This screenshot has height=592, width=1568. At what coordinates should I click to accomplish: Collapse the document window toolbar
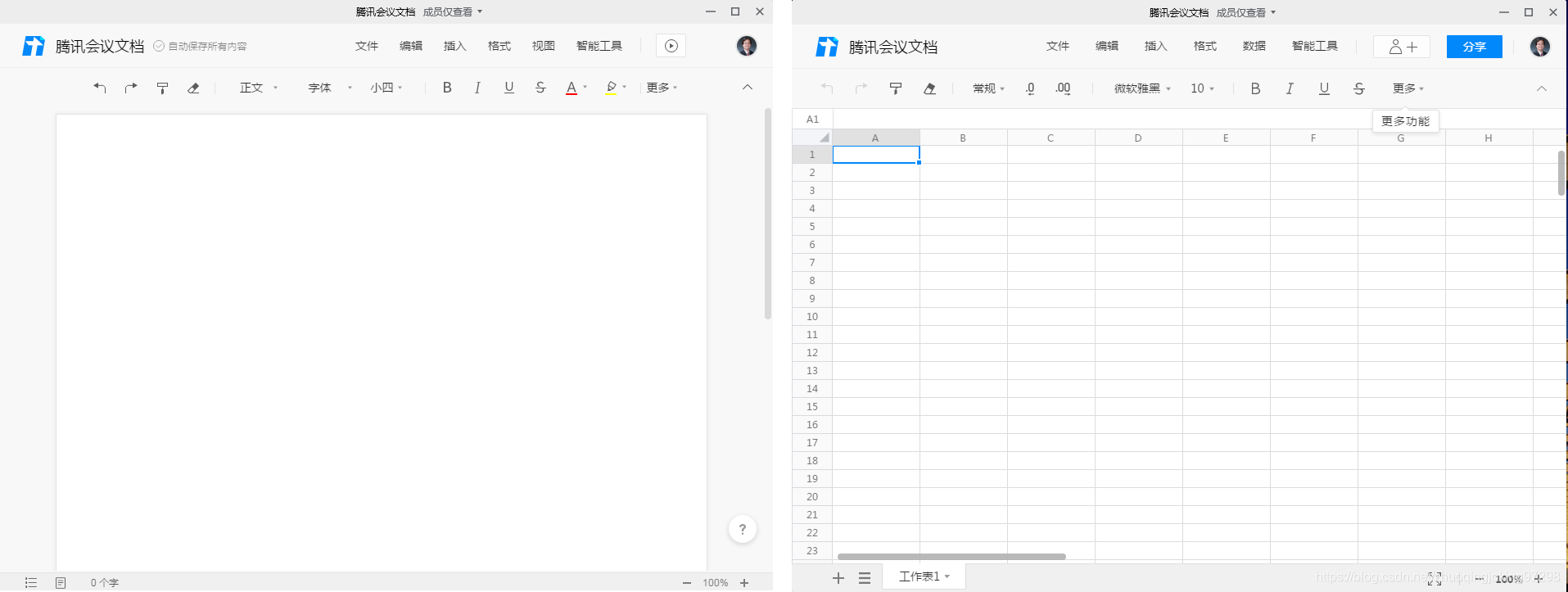pos(748,88)
